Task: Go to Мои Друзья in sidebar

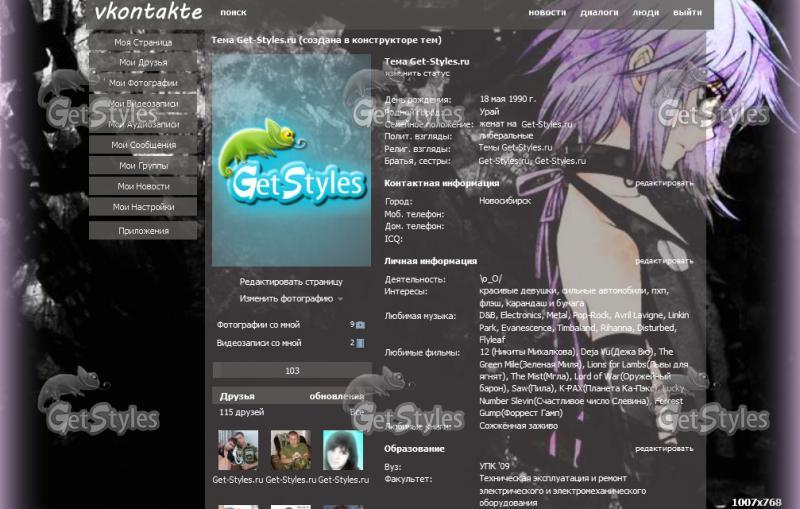Action: click(143, 62)
